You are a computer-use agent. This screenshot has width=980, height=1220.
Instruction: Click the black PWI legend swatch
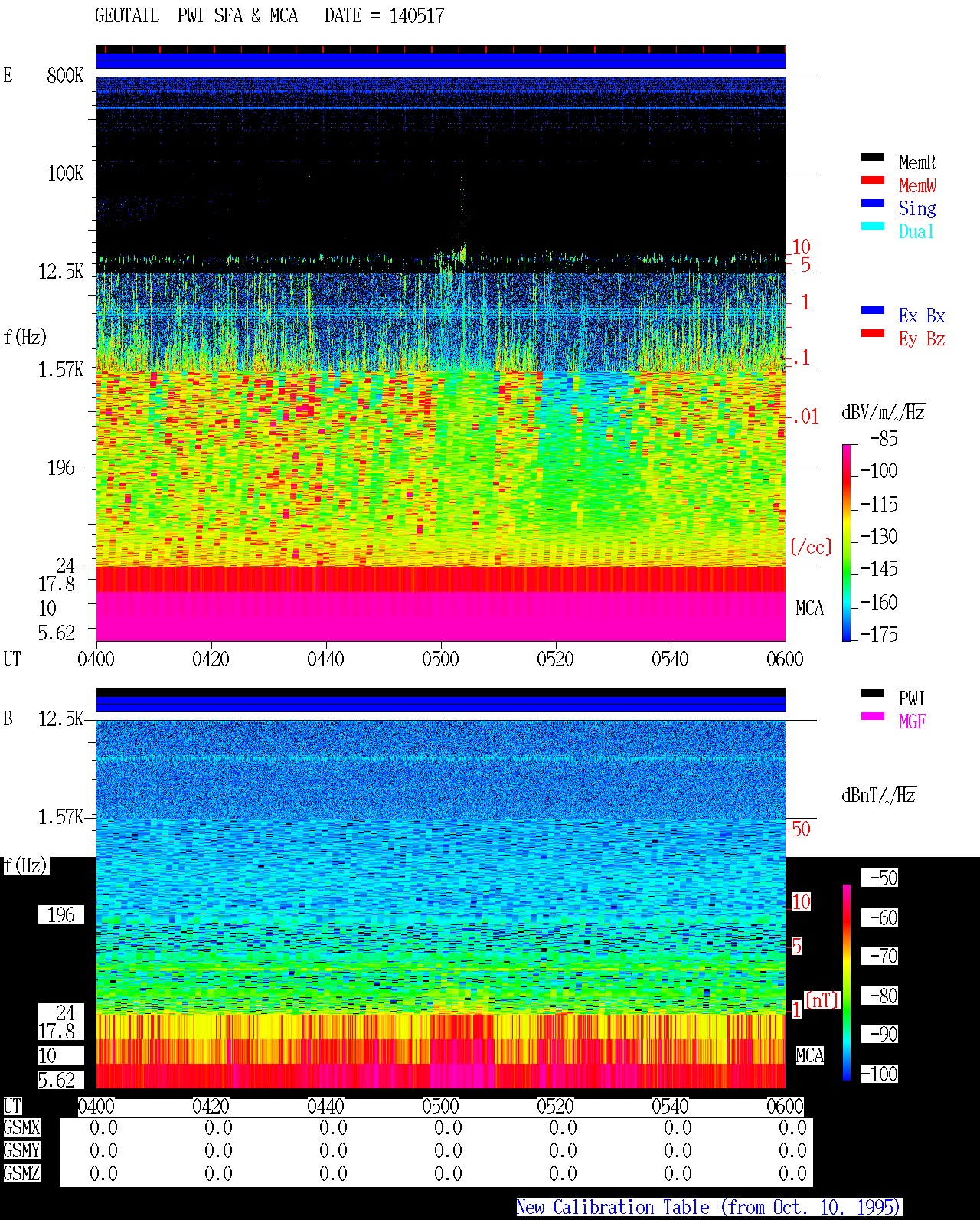[x=872, y=694]
